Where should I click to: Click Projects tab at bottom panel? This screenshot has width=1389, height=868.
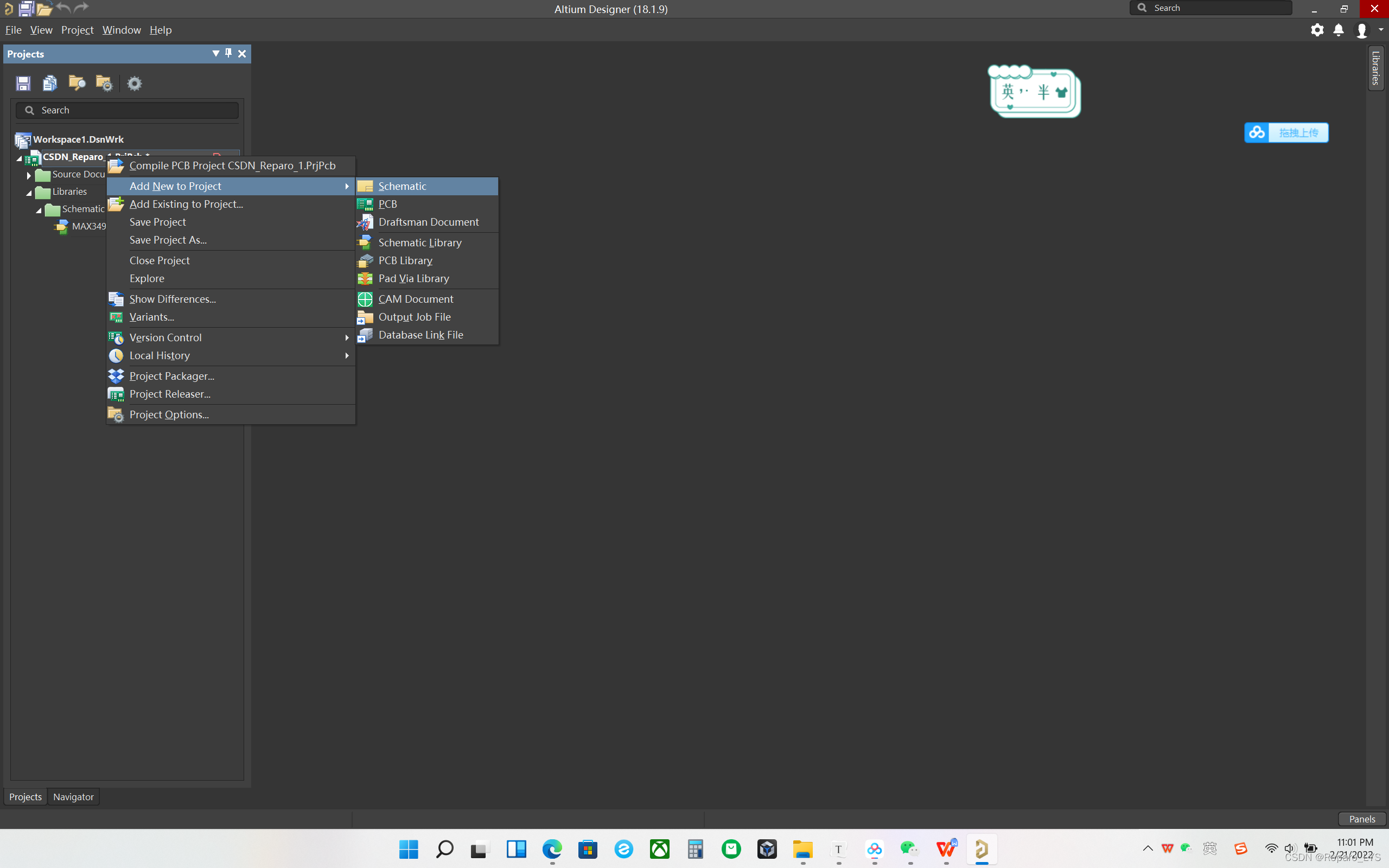25,796
